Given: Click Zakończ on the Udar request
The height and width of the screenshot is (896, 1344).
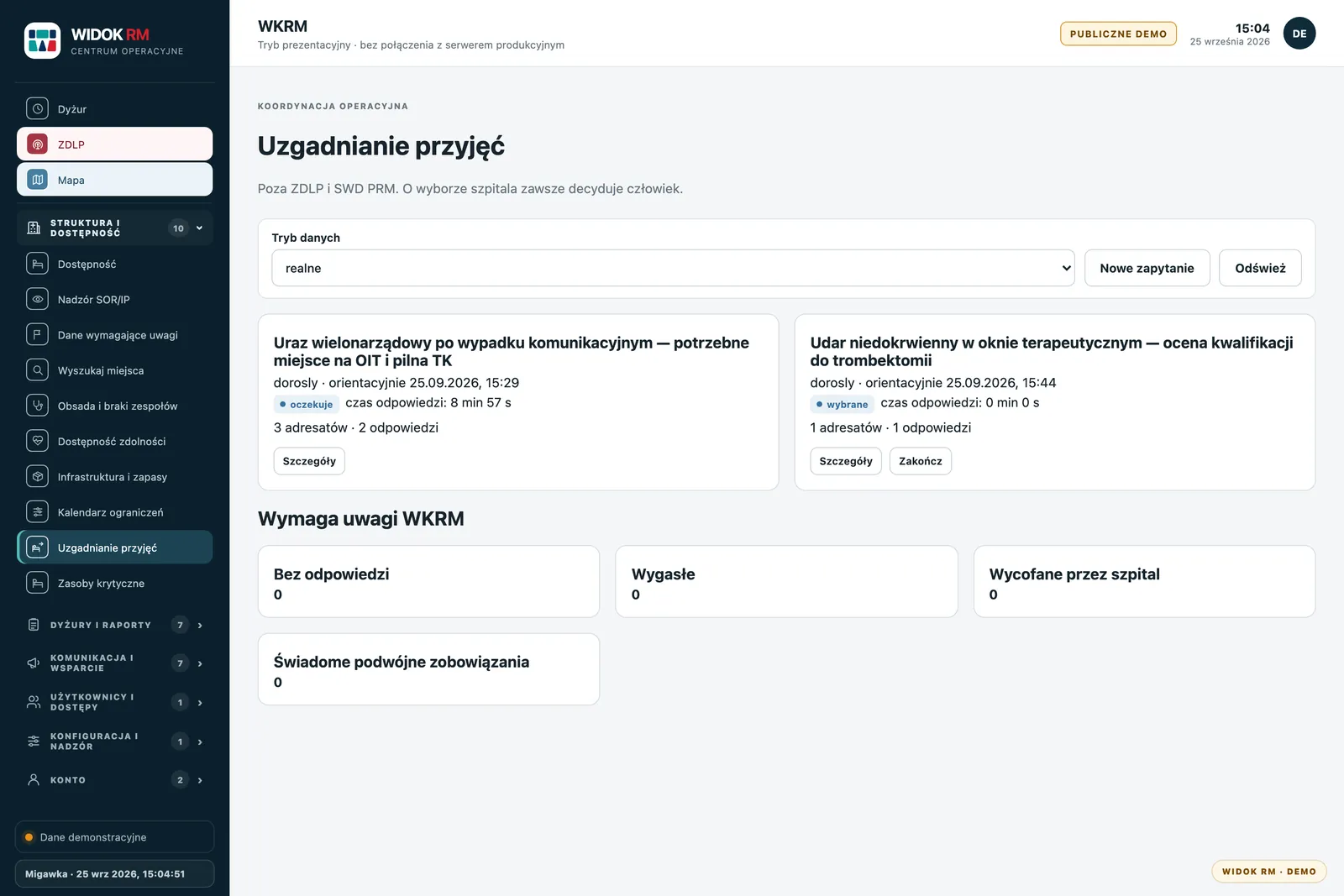Looking at the screenshot, I should tap(921, 461).
